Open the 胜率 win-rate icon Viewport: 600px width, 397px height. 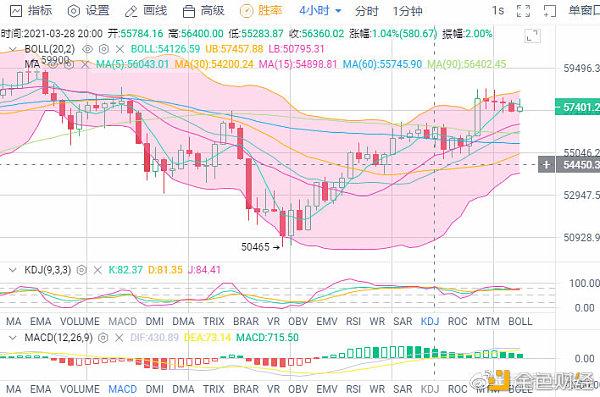246,11
